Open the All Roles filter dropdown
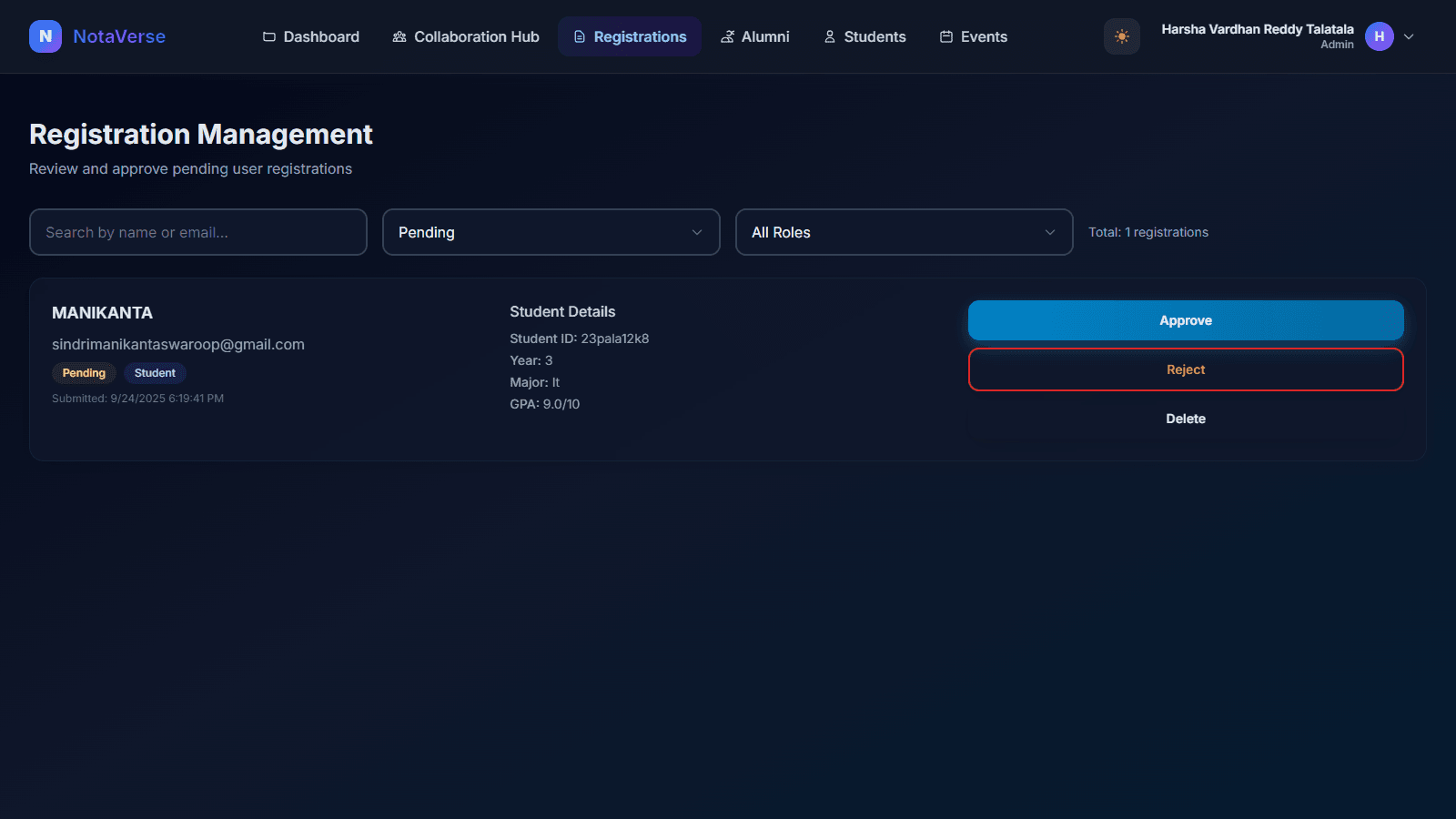The height and width of the screenshot is (819, 1456). click(905, 232)
